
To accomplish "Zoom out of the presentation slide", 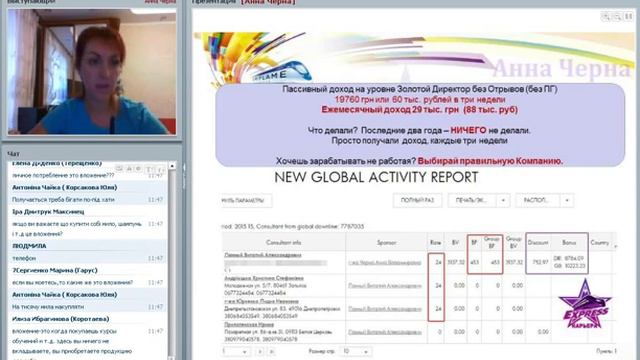I will click(x=618, y=16).
